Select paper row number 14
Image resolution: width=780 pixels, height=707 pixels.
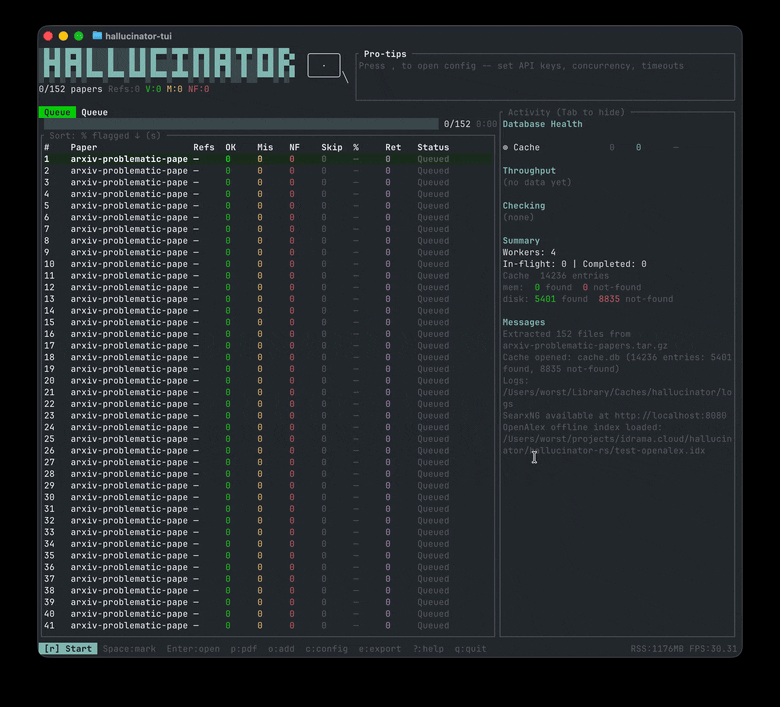[268, 310]
